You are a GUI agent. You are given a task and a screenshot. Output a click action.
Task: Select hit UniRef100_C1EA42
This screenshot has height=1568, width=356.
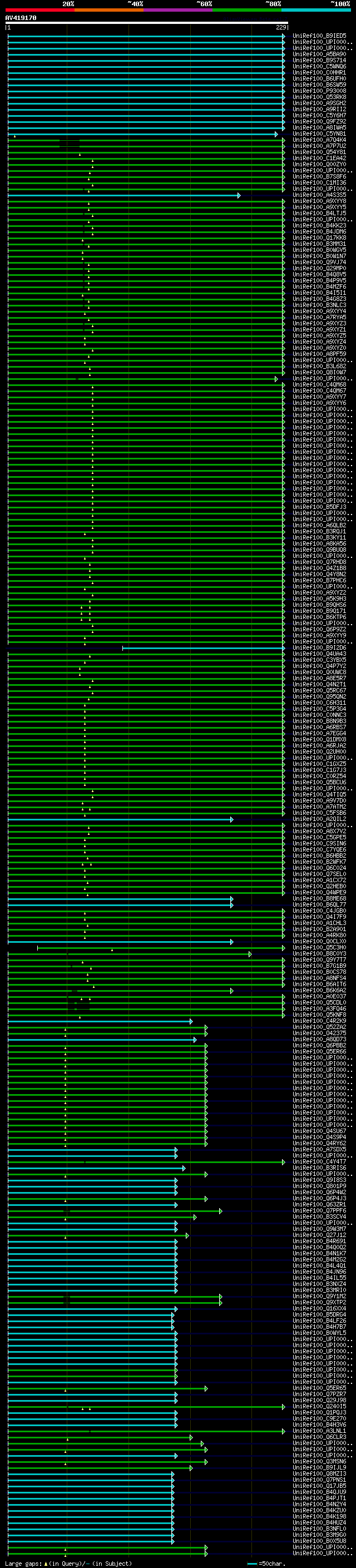tap(319, 159)
